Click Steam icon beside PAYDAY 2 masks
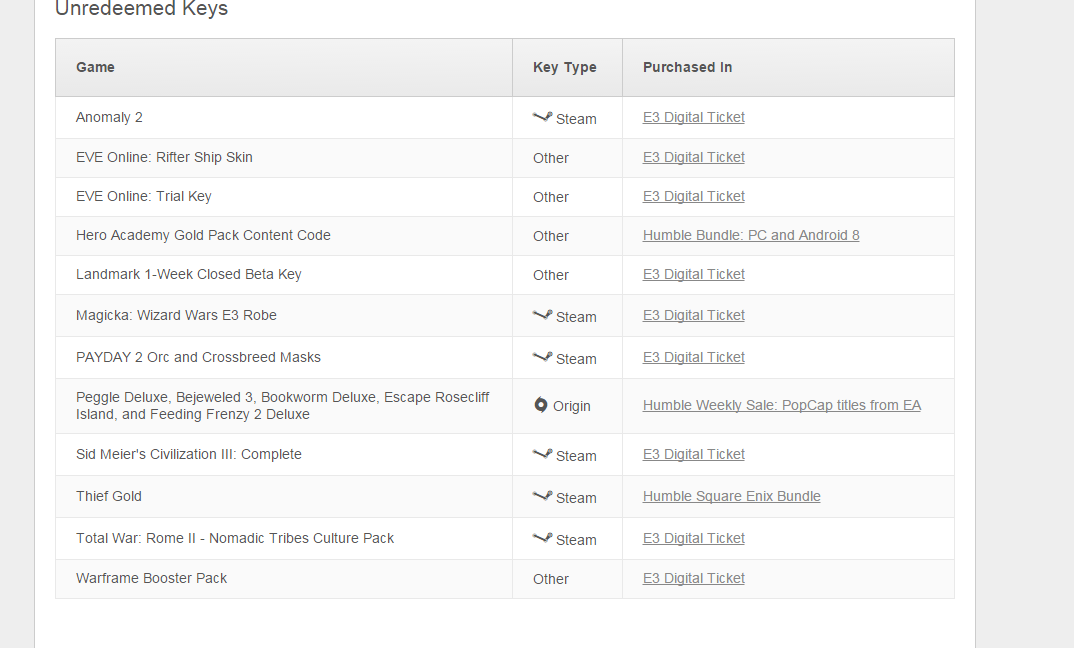1074x648 pixels. (x=543, y=357)
